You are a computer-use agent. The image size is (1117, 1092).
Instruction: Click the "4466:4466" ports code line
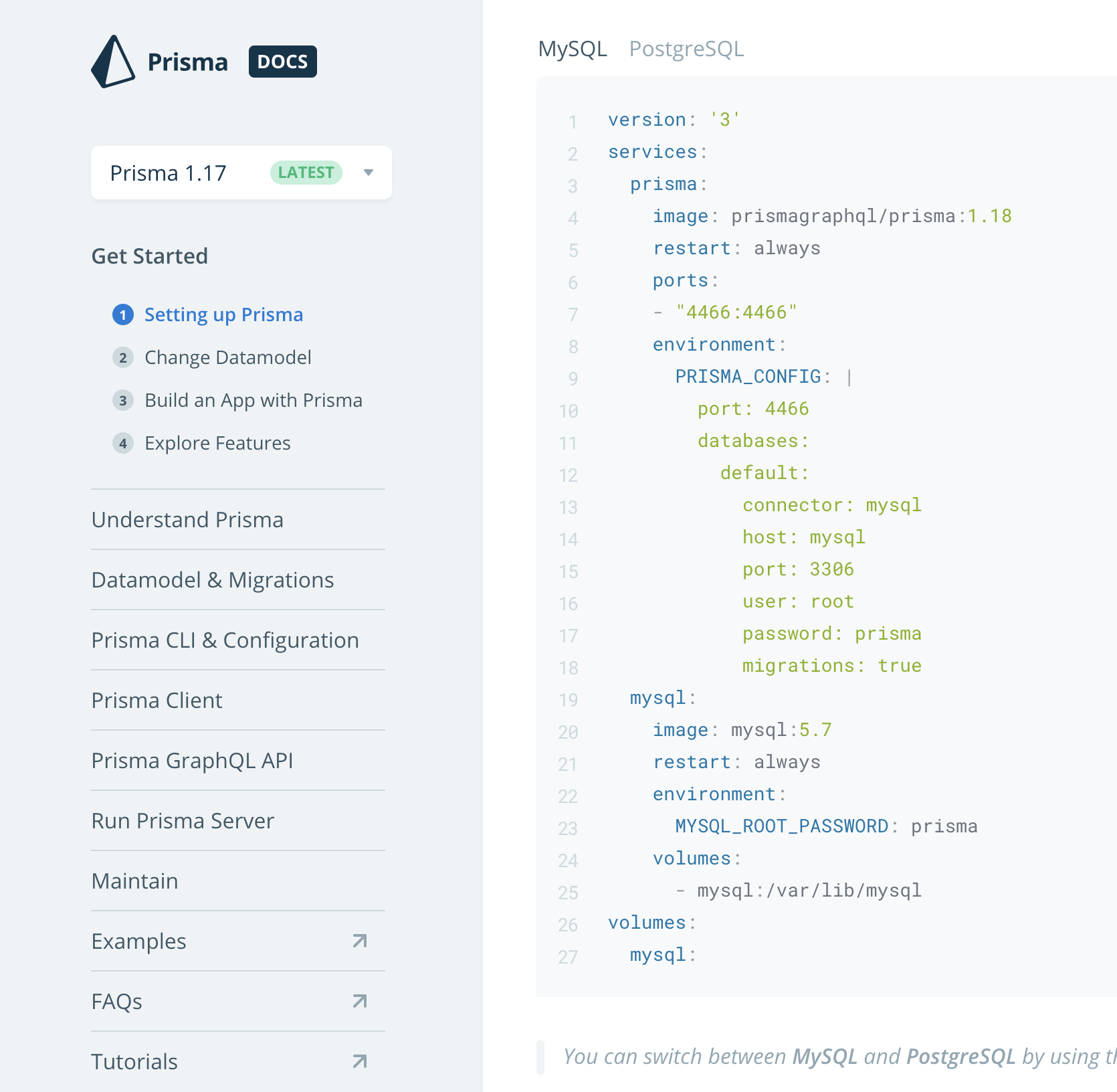coord(725,312)
